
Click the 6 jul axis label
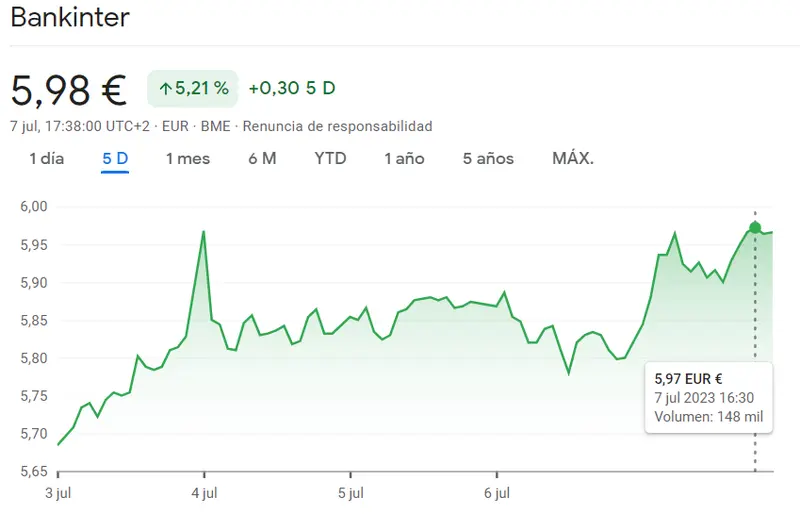(x=497, y=494)
